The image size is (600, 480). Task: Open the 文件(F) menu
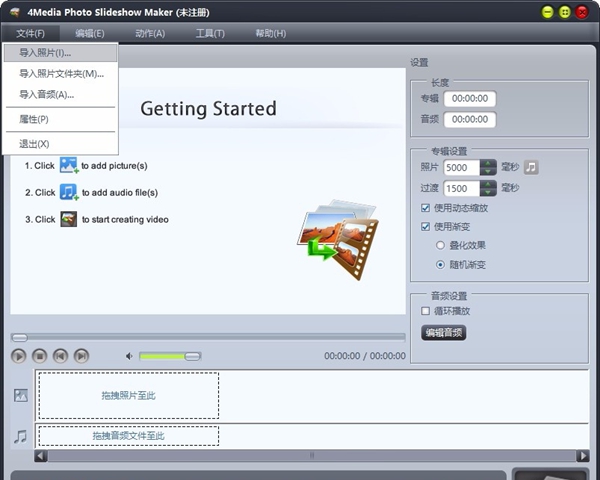[x=31, y=33]
